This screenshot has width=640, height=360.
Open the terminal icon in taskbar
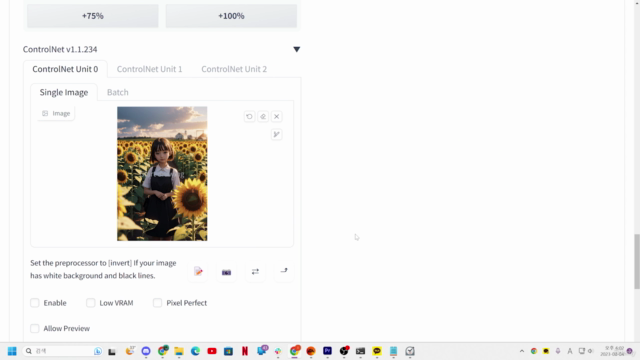[360, 351]
